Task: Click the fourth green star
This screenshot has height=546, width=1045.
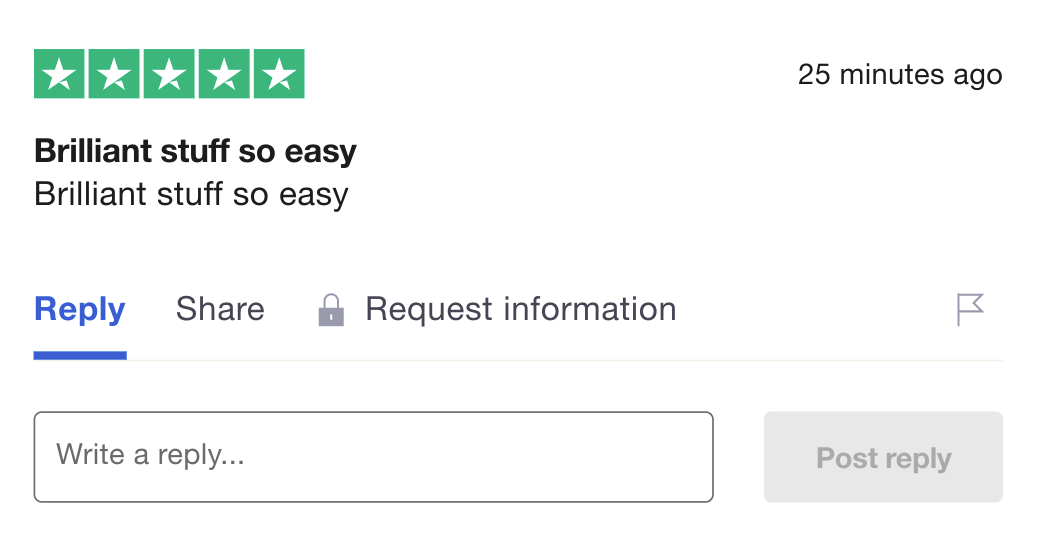Action: click(x=224, y=74)
